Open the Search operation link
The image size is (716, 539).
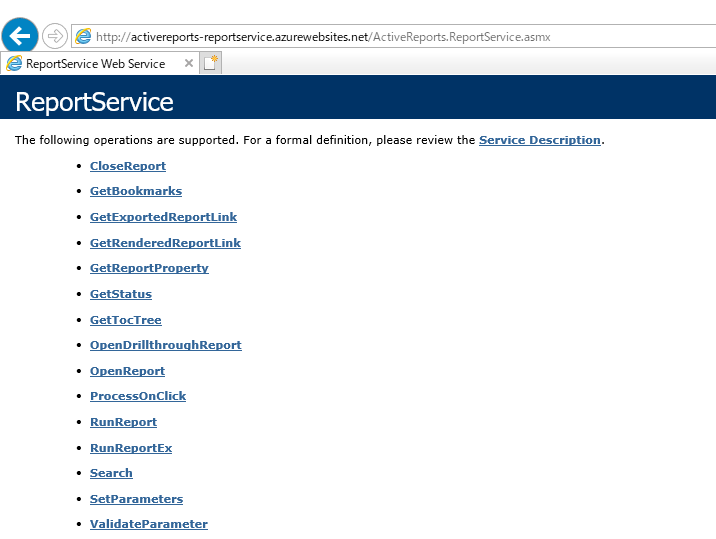click(111, 473)
